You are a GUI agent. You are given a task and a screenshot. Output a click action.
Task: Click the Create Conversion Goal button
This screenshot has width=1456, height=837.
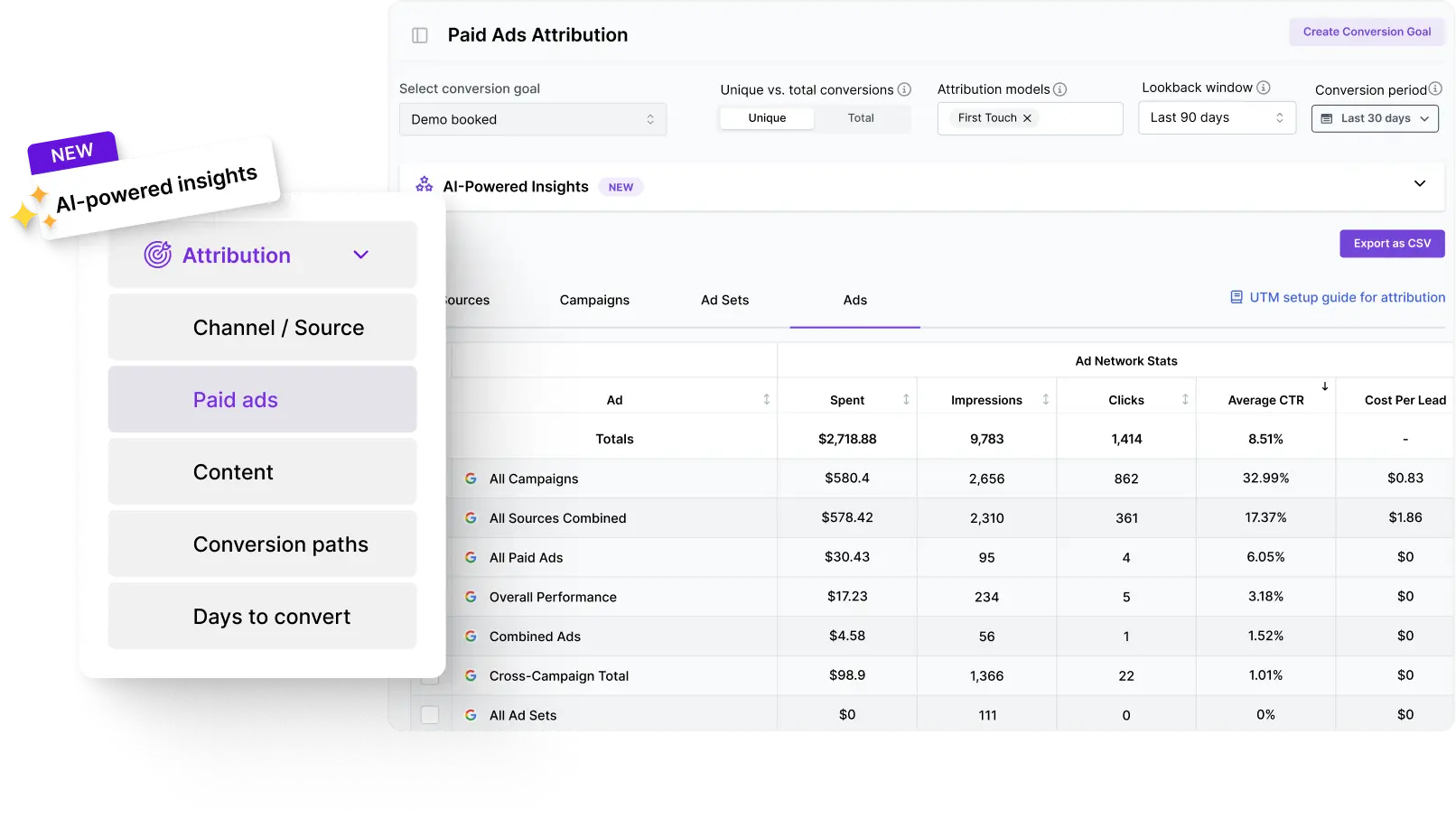click(1367, 32)
